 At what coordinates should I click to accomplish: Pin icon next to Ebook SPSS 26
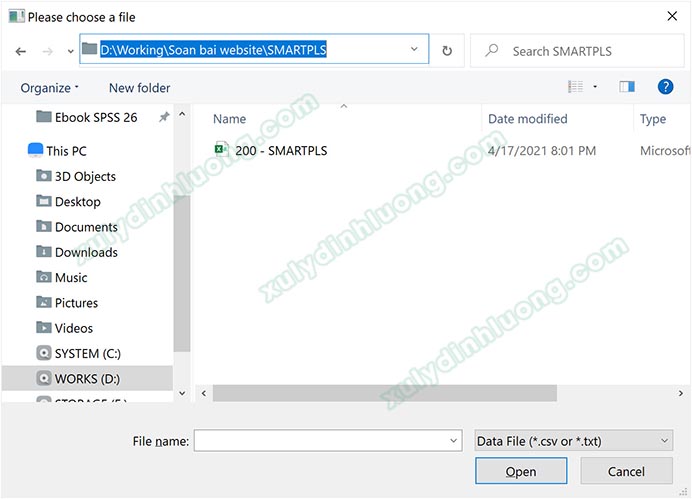point(164,117)
